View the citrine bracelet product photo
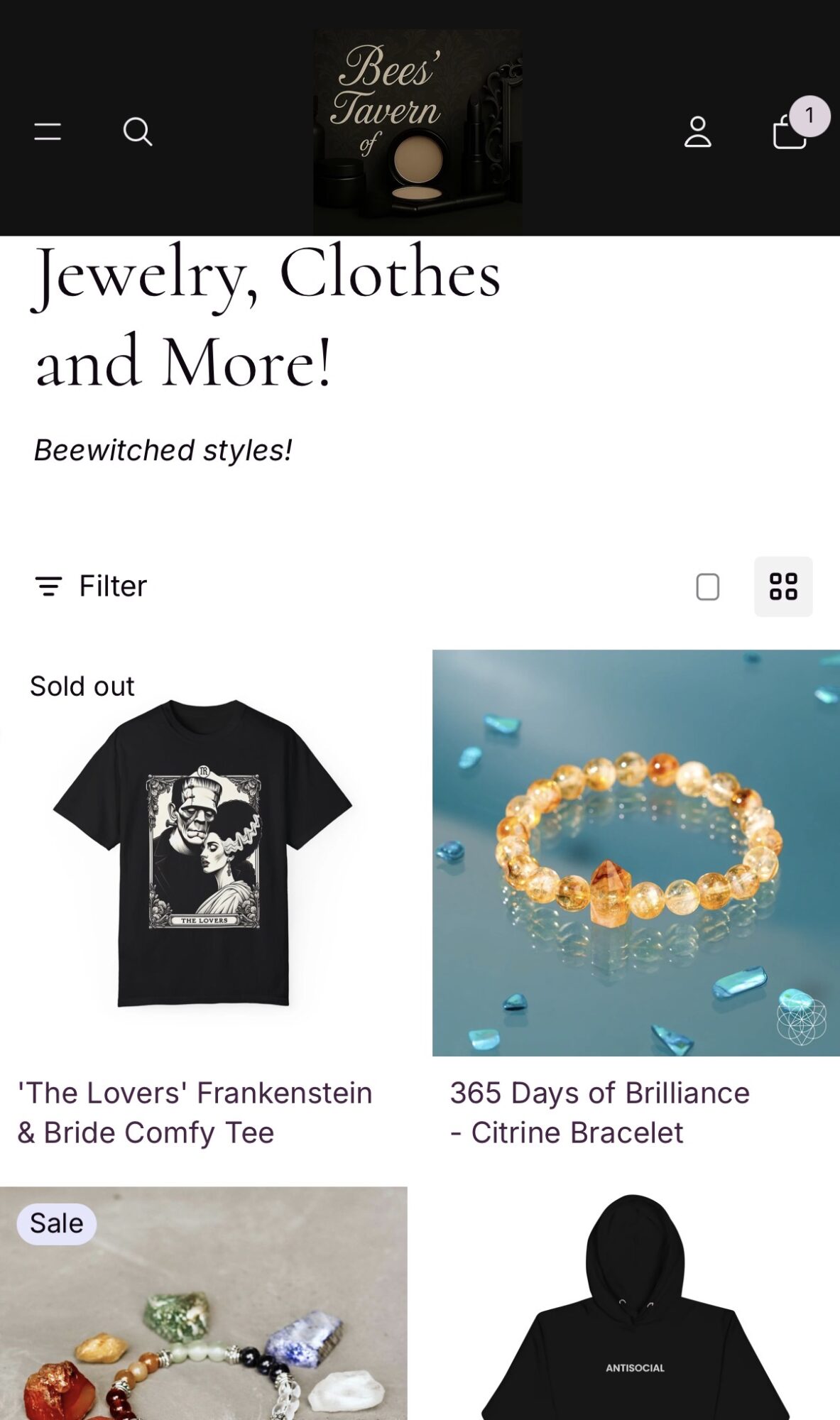Viewport: 840px width, 1420px height. (x=636, y=852)
